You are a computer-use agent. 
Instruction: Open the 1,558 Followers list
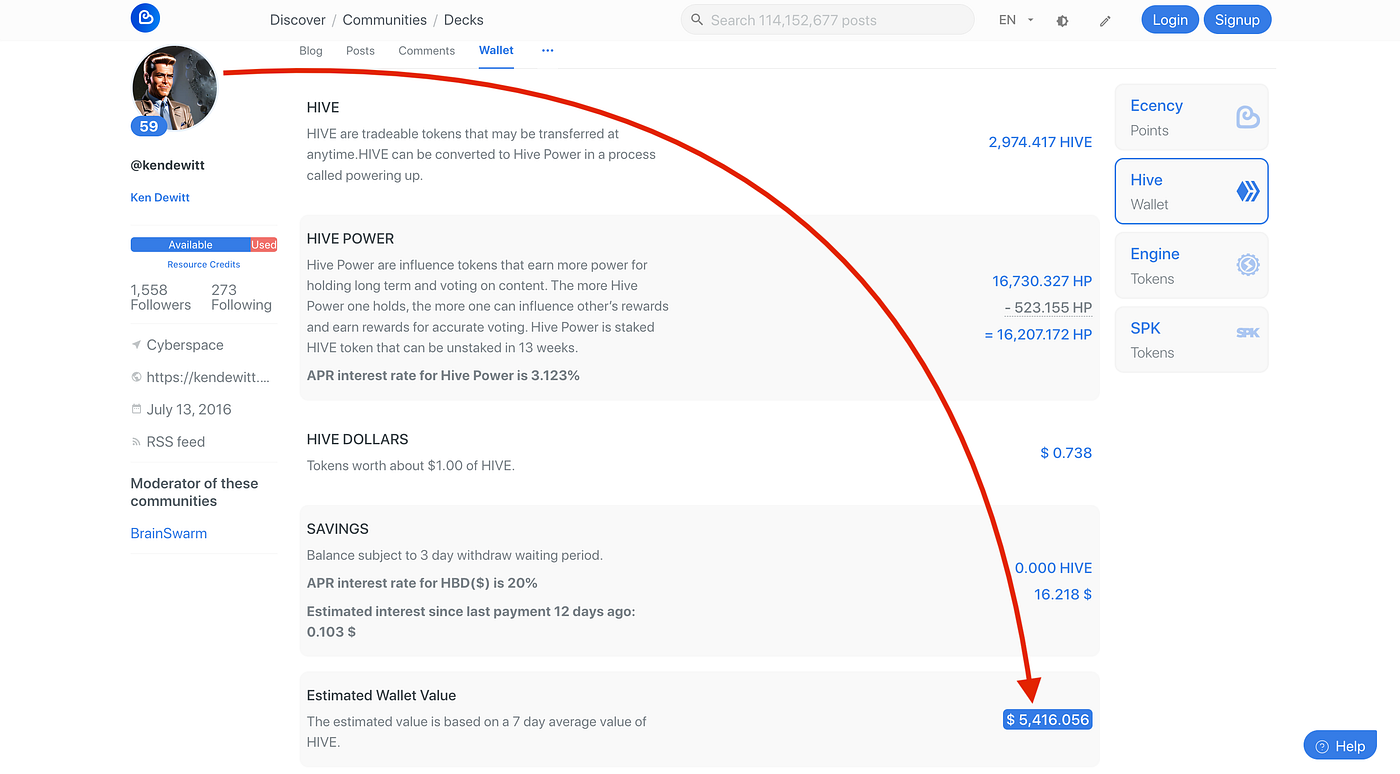pyautogui.click(x=160, y=297)
